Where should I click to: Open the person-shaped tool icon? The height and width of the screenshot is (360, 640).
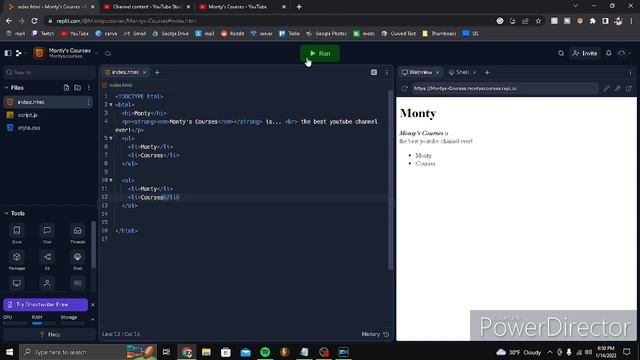(x=47, y=283)
